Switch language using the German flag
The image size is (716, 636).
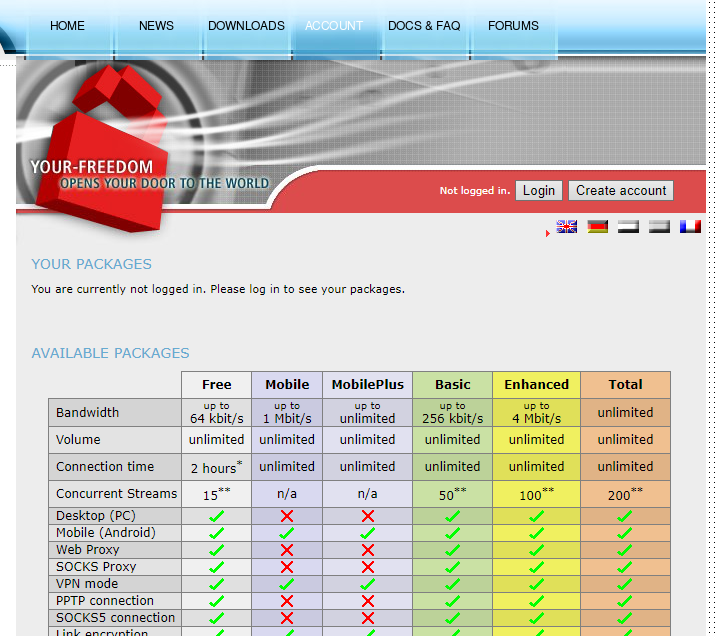(597, 226)
